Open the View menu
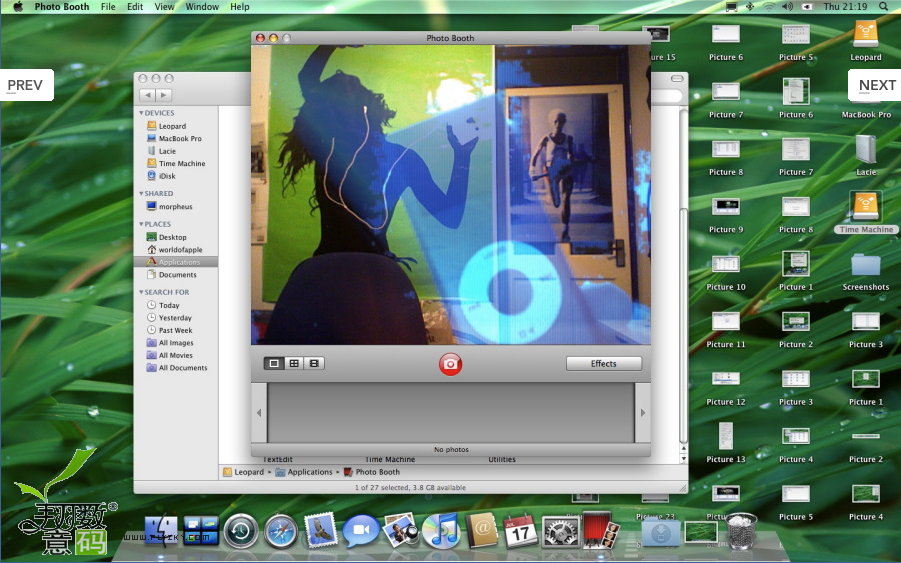Viewport: 901px width, 563px height. coord(164,6)
